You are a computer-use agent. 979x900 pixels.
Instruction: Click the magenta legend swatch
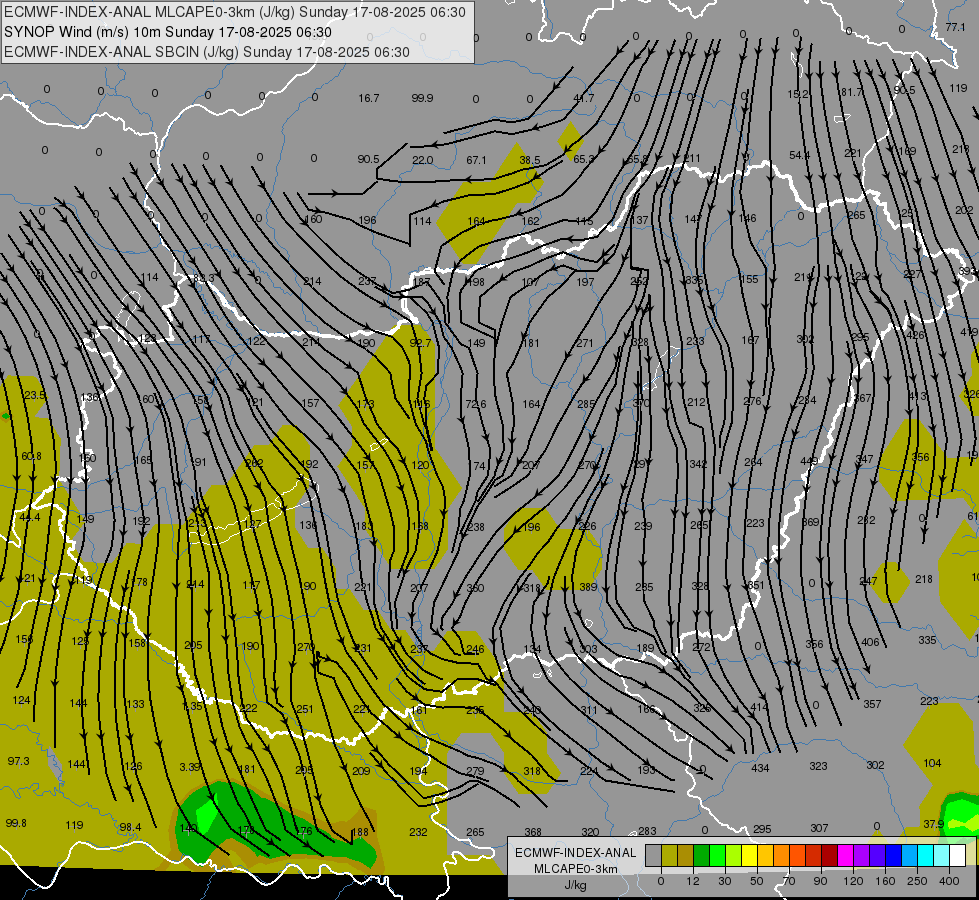[845, 855]
